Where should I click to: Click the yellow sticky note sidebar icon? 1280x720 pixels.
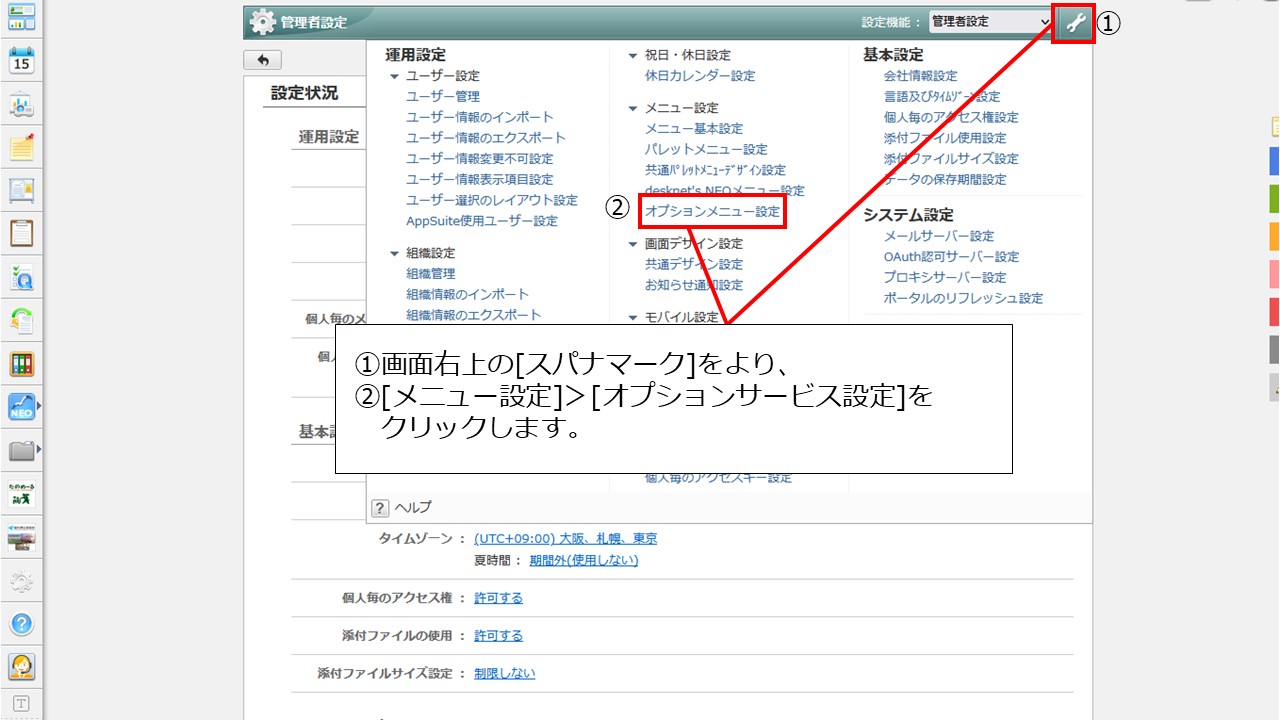click(x=22, y=147)
